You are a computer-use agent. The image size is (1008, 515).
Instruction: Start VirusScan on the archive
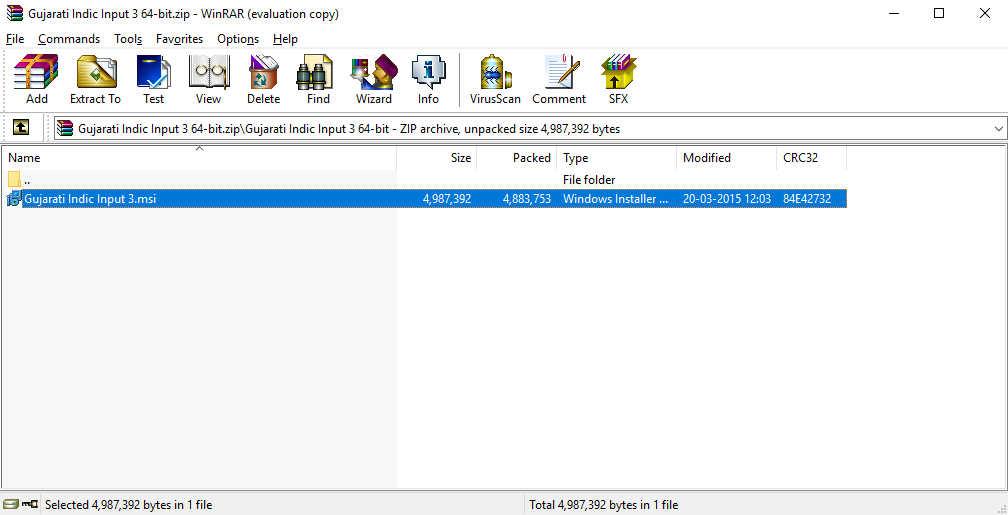495,79
